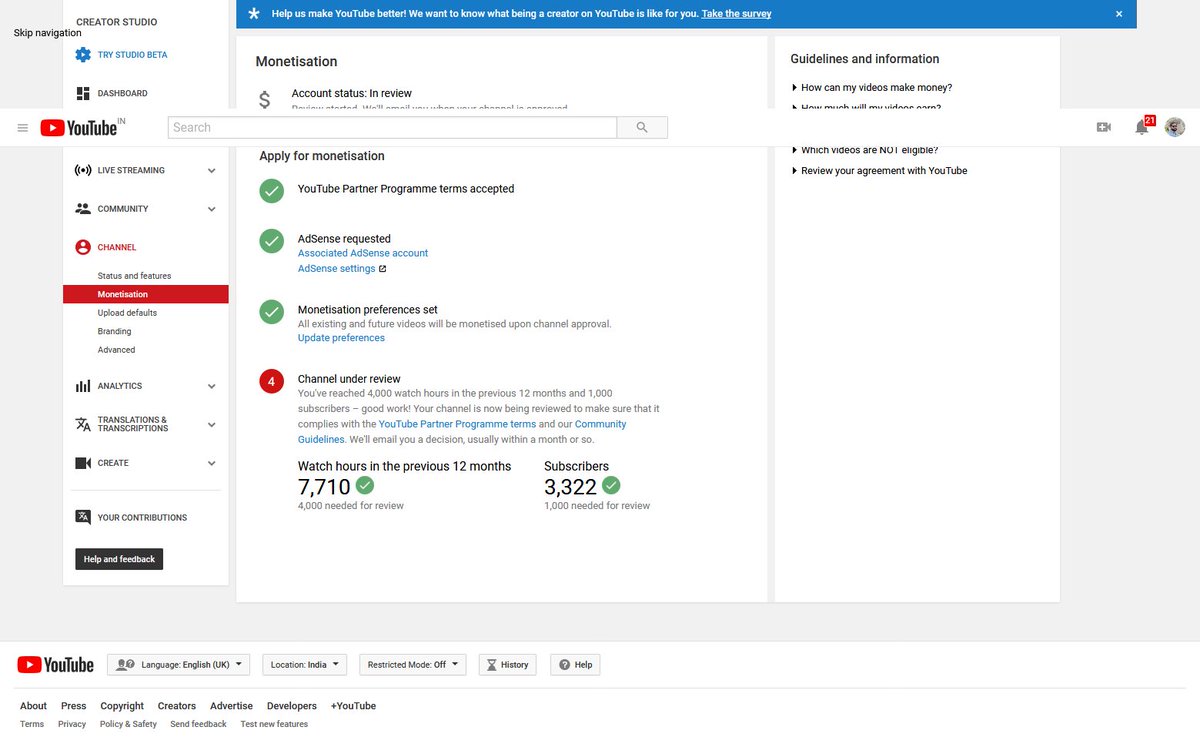Expand the Analytics section chevron
The height and width of the screenshot is (737, 1200).
[211, 386]
